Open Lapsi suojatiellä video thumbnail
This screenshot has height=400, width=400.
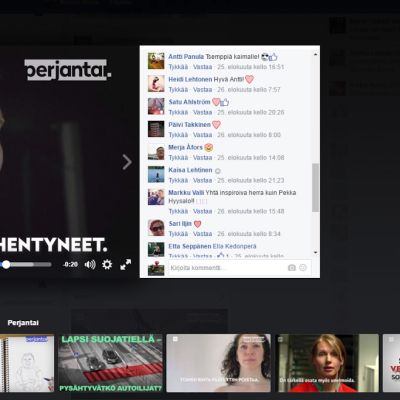tap(110, 363)
